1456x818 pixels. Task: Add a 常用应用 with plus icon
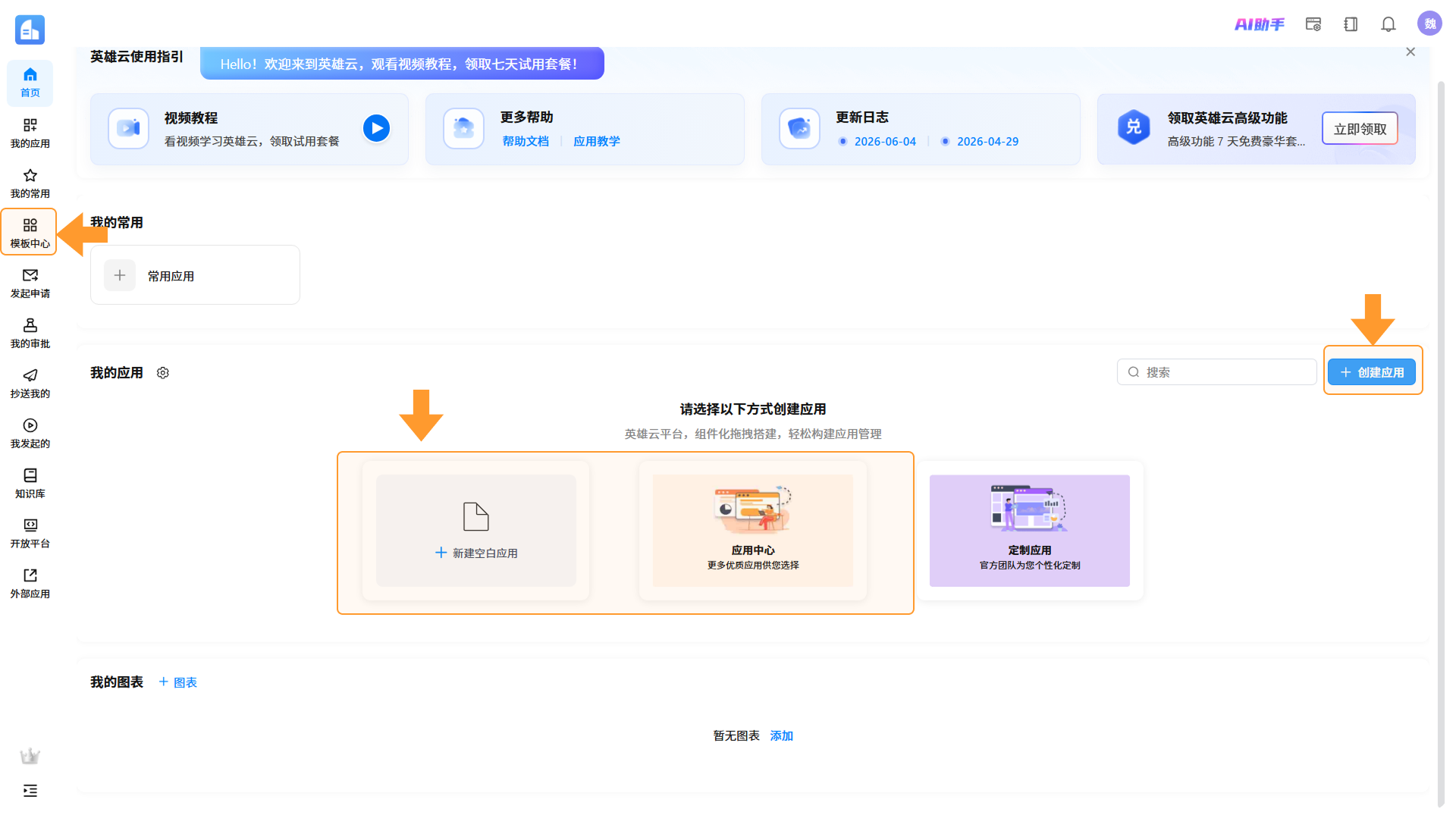pyautogui.click(x=120, y=275)
